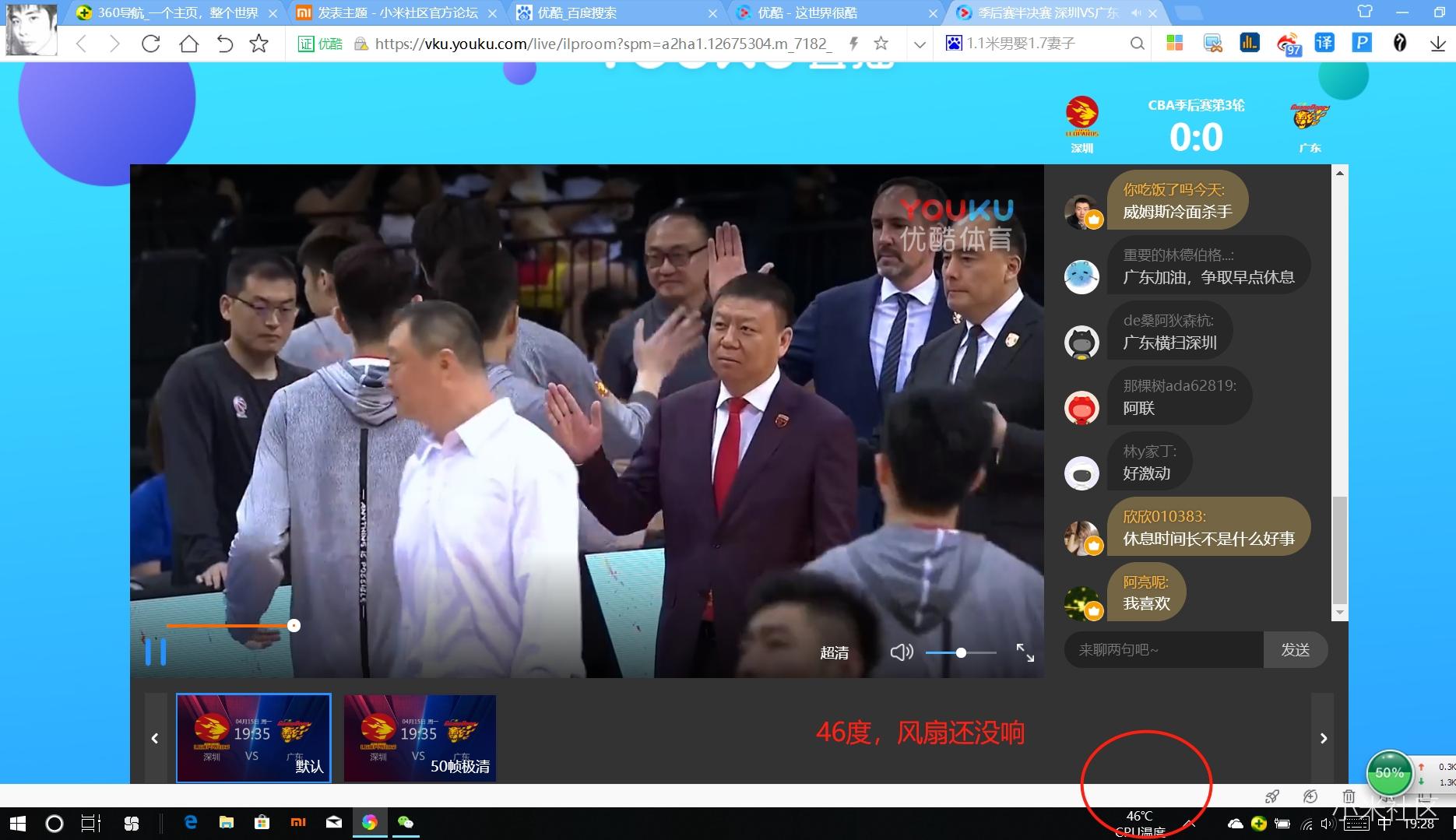Switch to the 优酷 - 这世界很酷 tab

click(x=837, y=12)
